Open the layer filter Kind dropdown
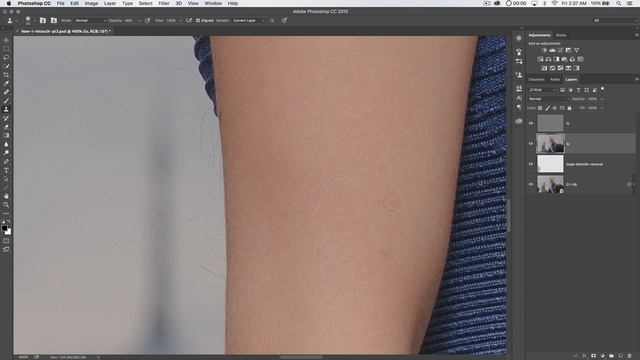This screenshot has height=360, width=640. pyautogui.click(x=542, y=90)
